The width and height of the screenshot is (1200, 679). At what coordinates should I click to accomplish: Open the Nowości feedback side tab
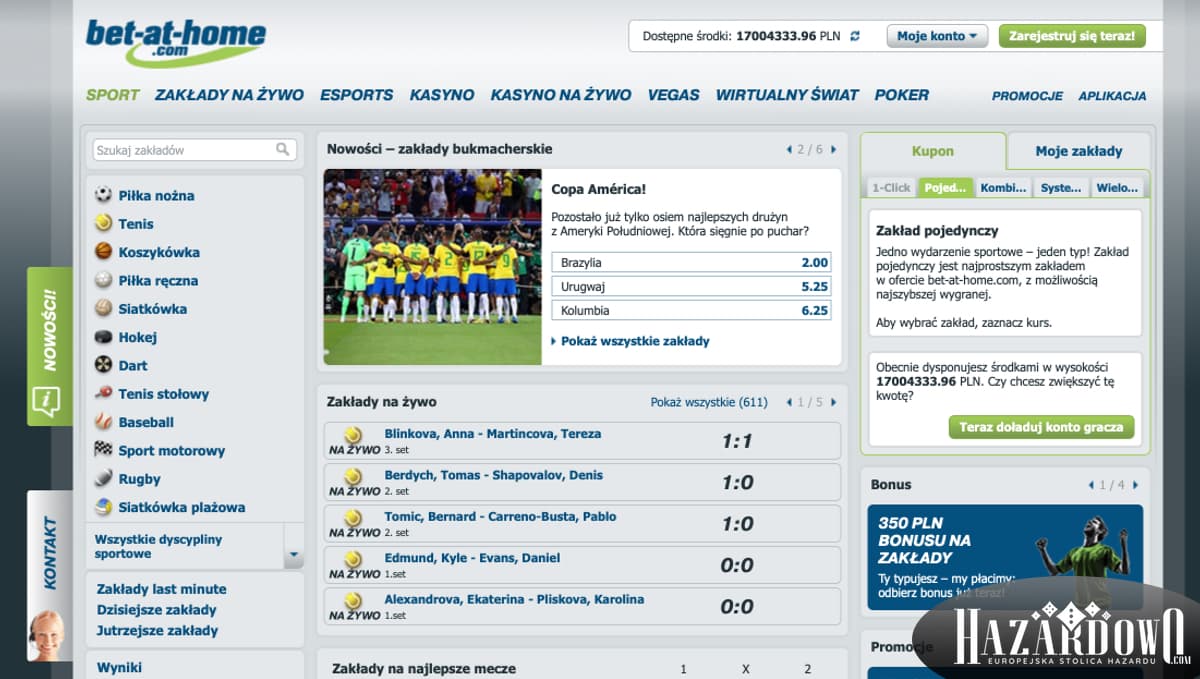49,346
